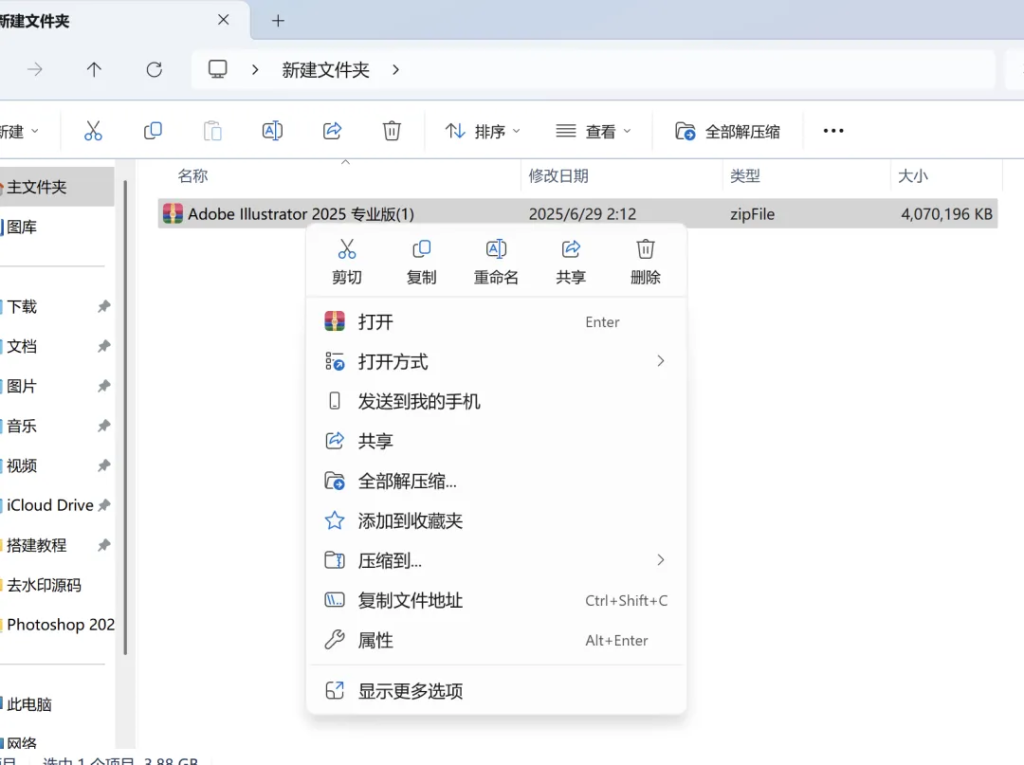Unpin 下载 using its pin icon
This screenshot has height=765, width=1024.
[x=104, y=306]
